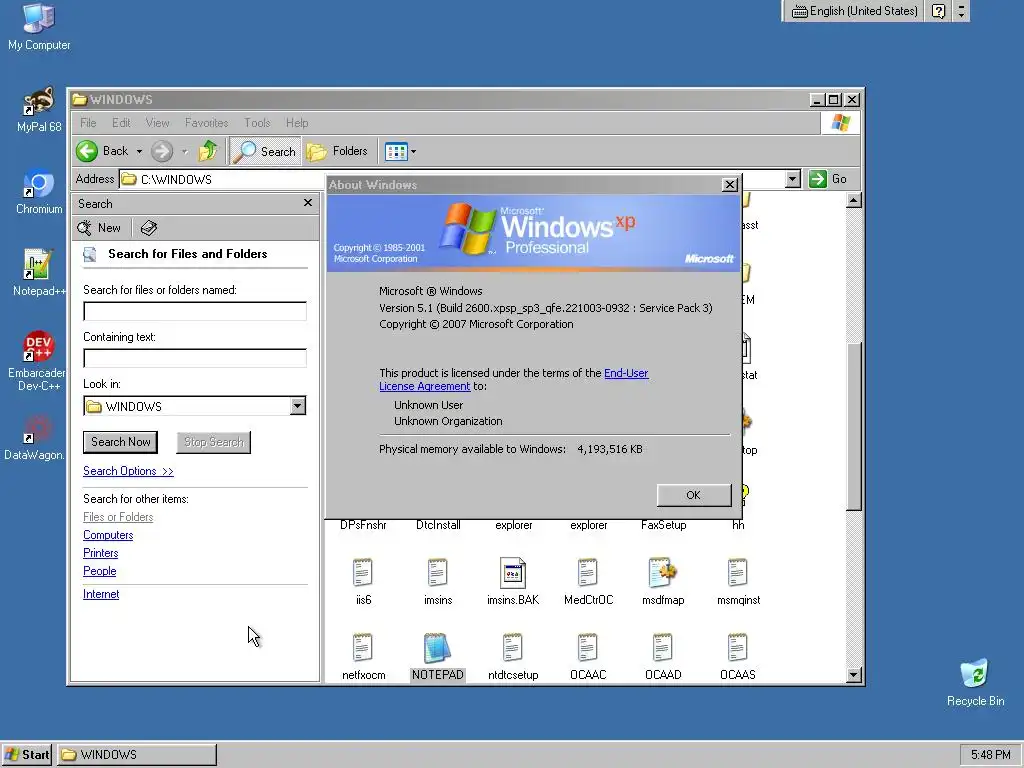Select the msdfmap configuration file
This screenshot has height=768, width=1024.
(x=663, y=581)
